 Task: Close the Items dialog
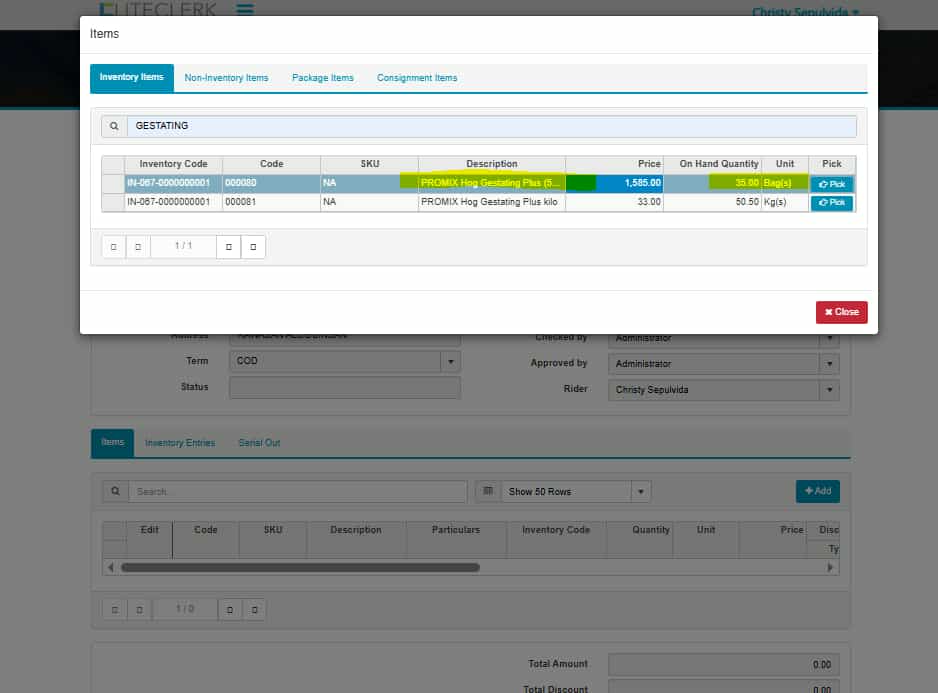coord(841,312)
